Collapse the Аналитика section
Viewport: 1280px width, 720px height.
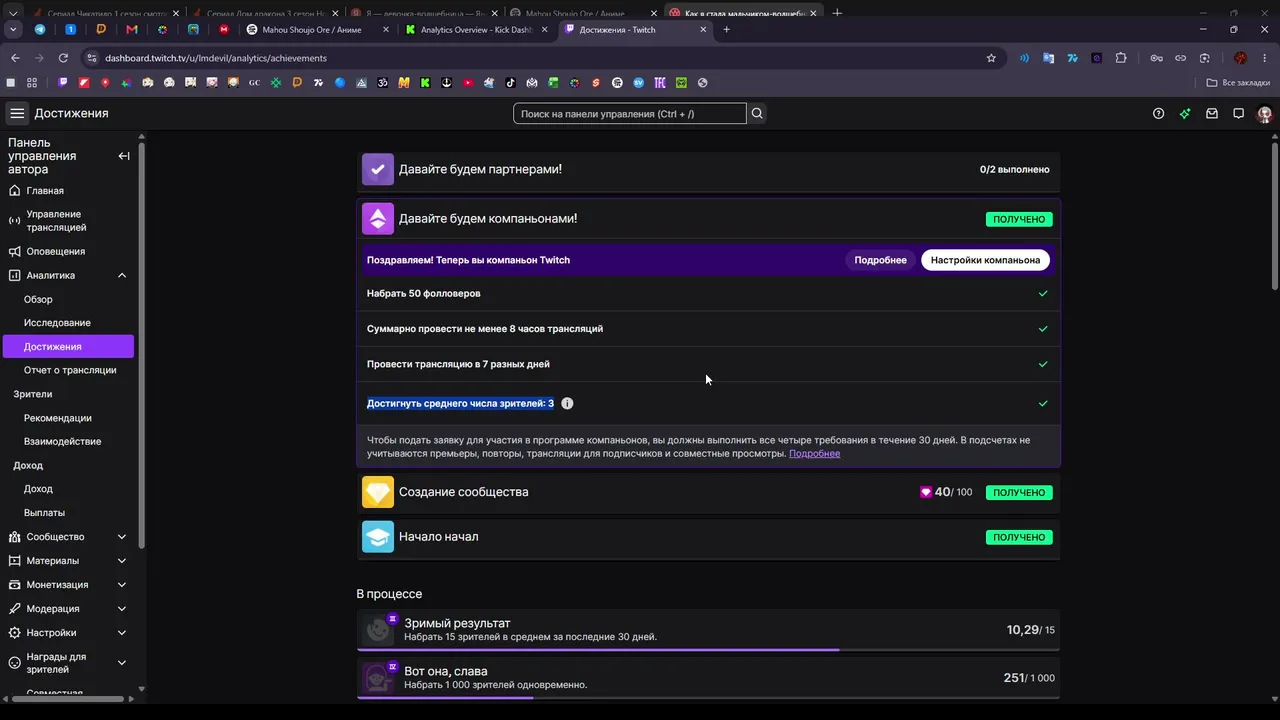point(122,276)
